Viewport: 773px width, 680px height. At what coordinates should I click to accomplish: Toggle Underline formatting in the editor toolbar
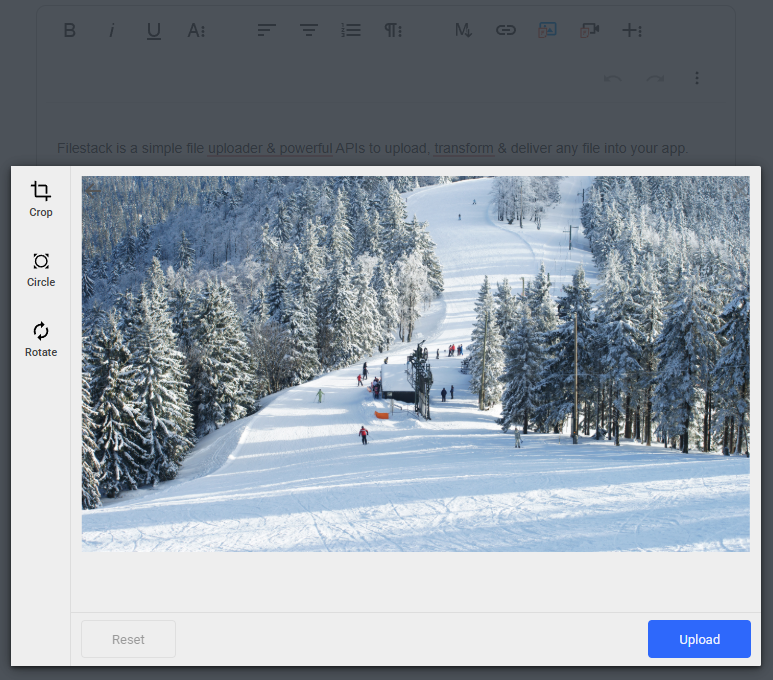coord(154,31)
